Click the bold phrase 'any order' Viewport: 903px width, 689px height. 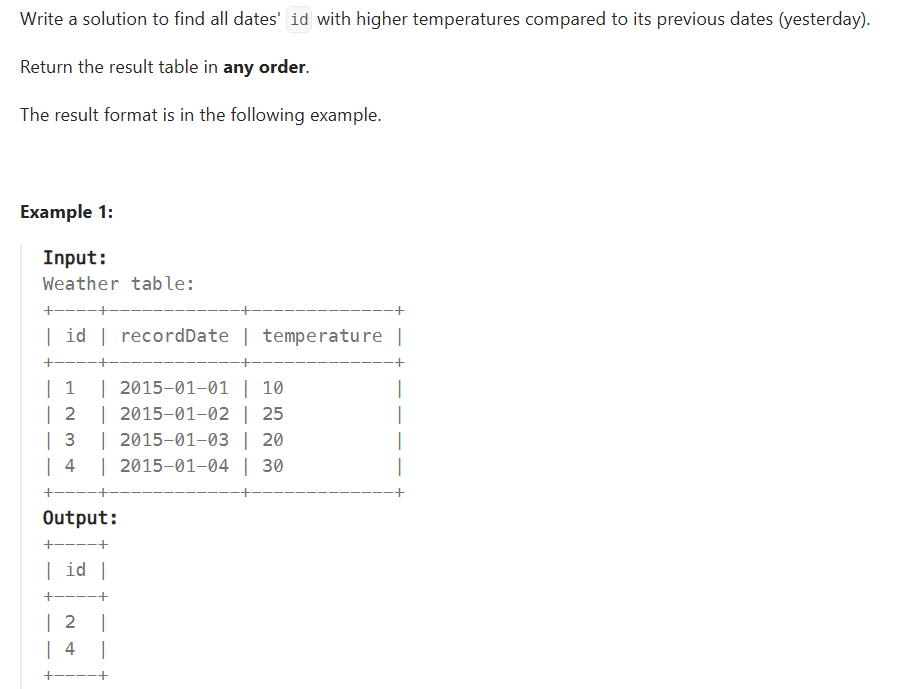(264, 67)
